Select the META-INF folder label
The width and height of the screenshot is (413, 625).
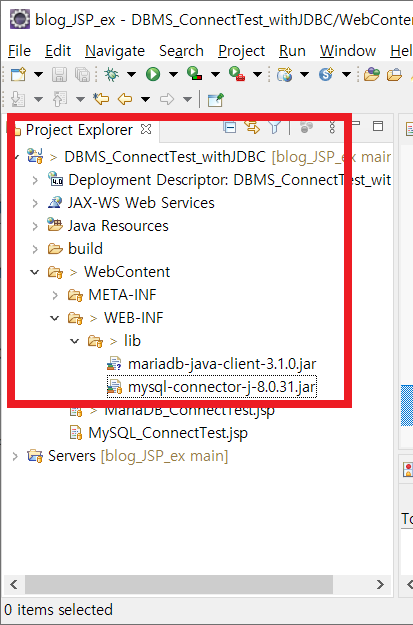click(122, 295)
